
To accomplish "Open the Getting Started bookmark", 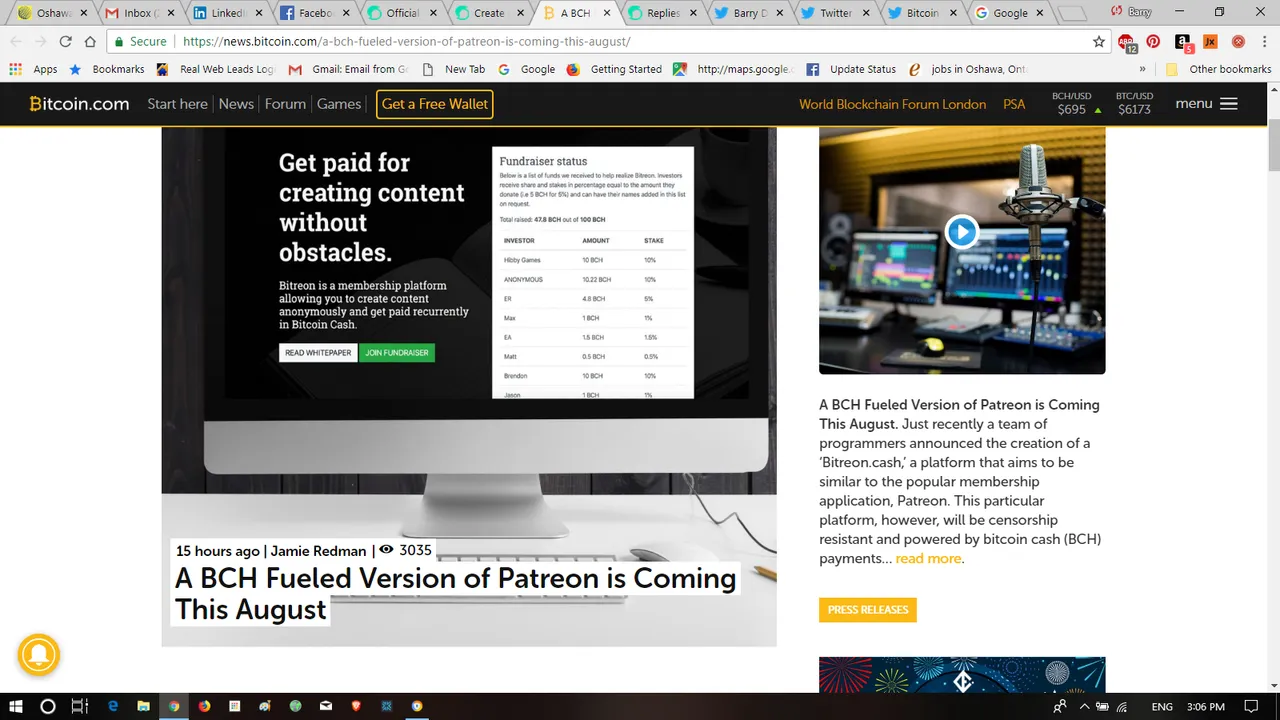I will tap(614, 69).
